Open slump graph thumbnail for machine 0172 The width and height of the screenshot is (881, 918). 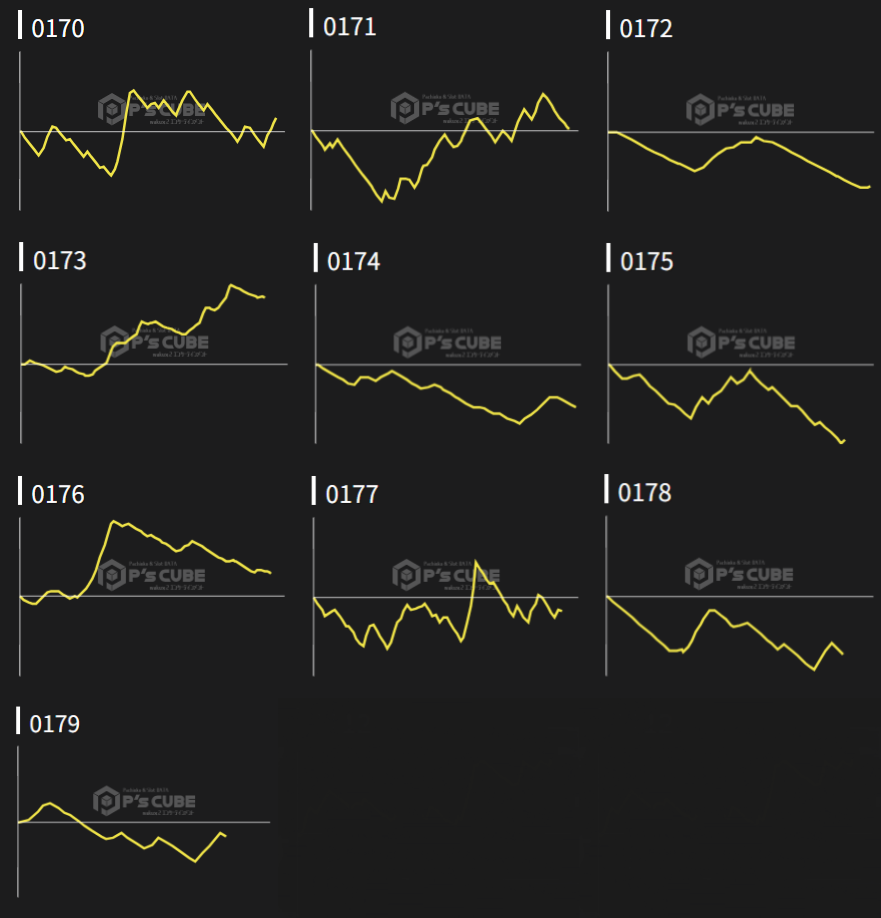pyautogui.click(x=740, y=130)
